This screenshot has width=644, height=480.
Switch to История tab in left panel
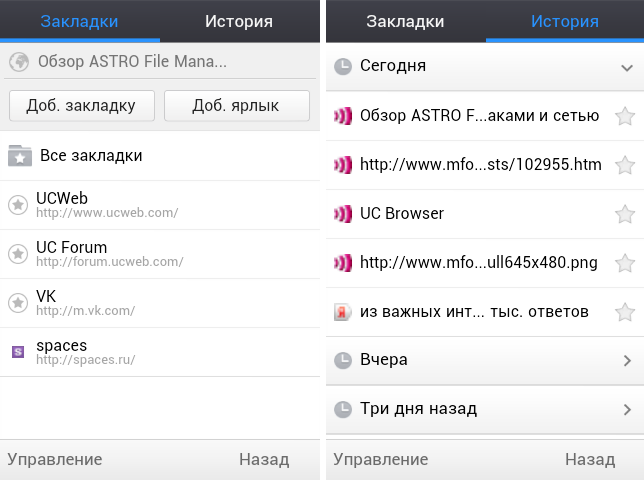239,21
